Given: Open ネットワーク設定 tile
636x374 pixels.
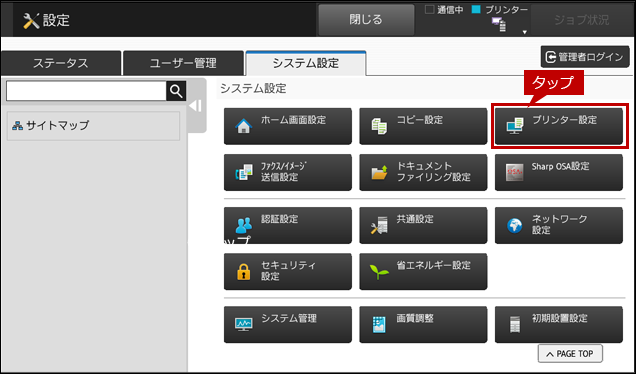Looking at the screenshot, I should click(559, 226).
